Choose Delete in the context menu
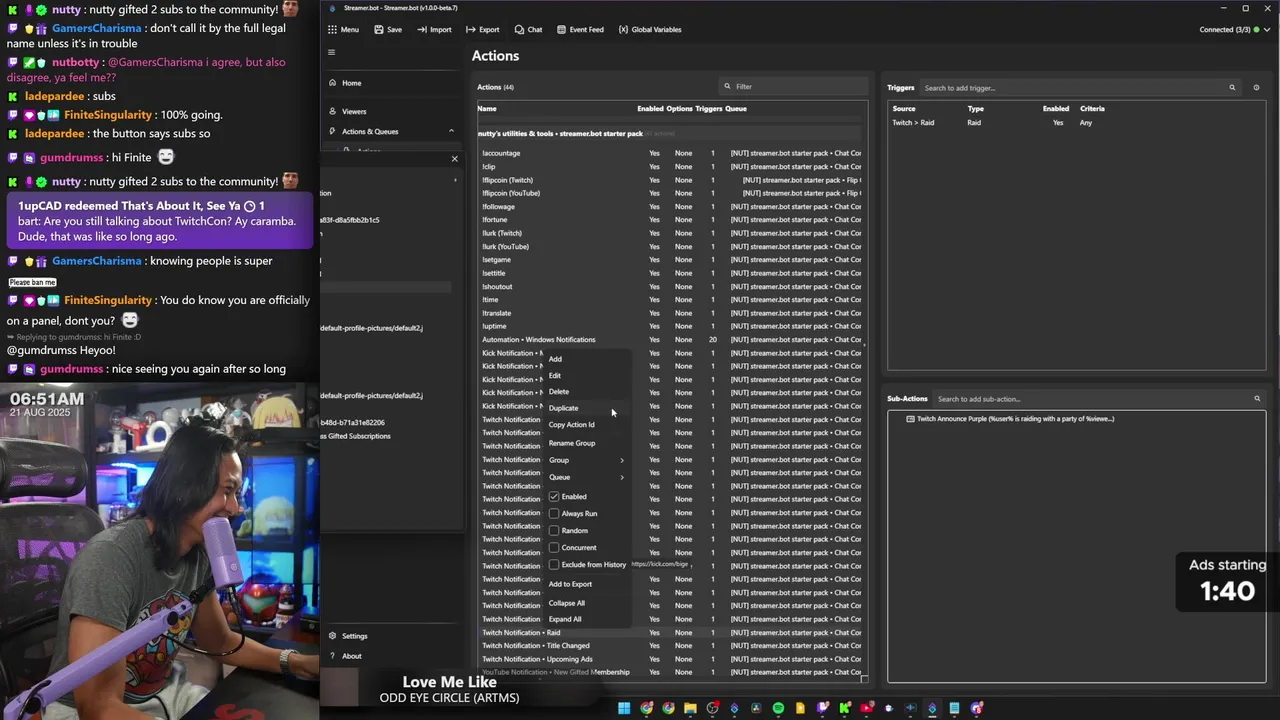Image resolution: width=1280 pixels, height=720 pixels. (558, 392)
